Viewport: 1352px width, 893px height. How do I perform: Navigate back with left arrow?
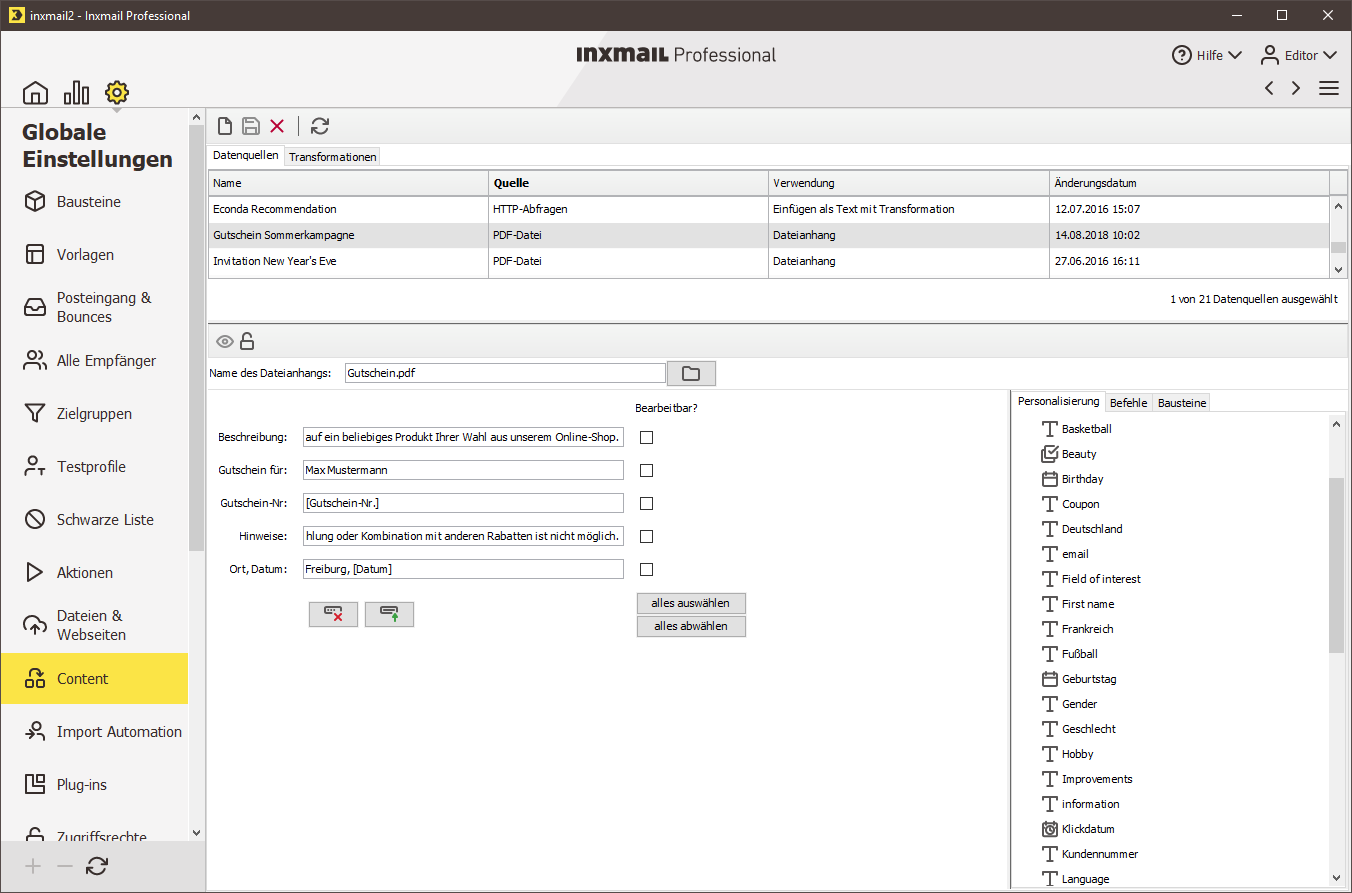pos(1269,88)
